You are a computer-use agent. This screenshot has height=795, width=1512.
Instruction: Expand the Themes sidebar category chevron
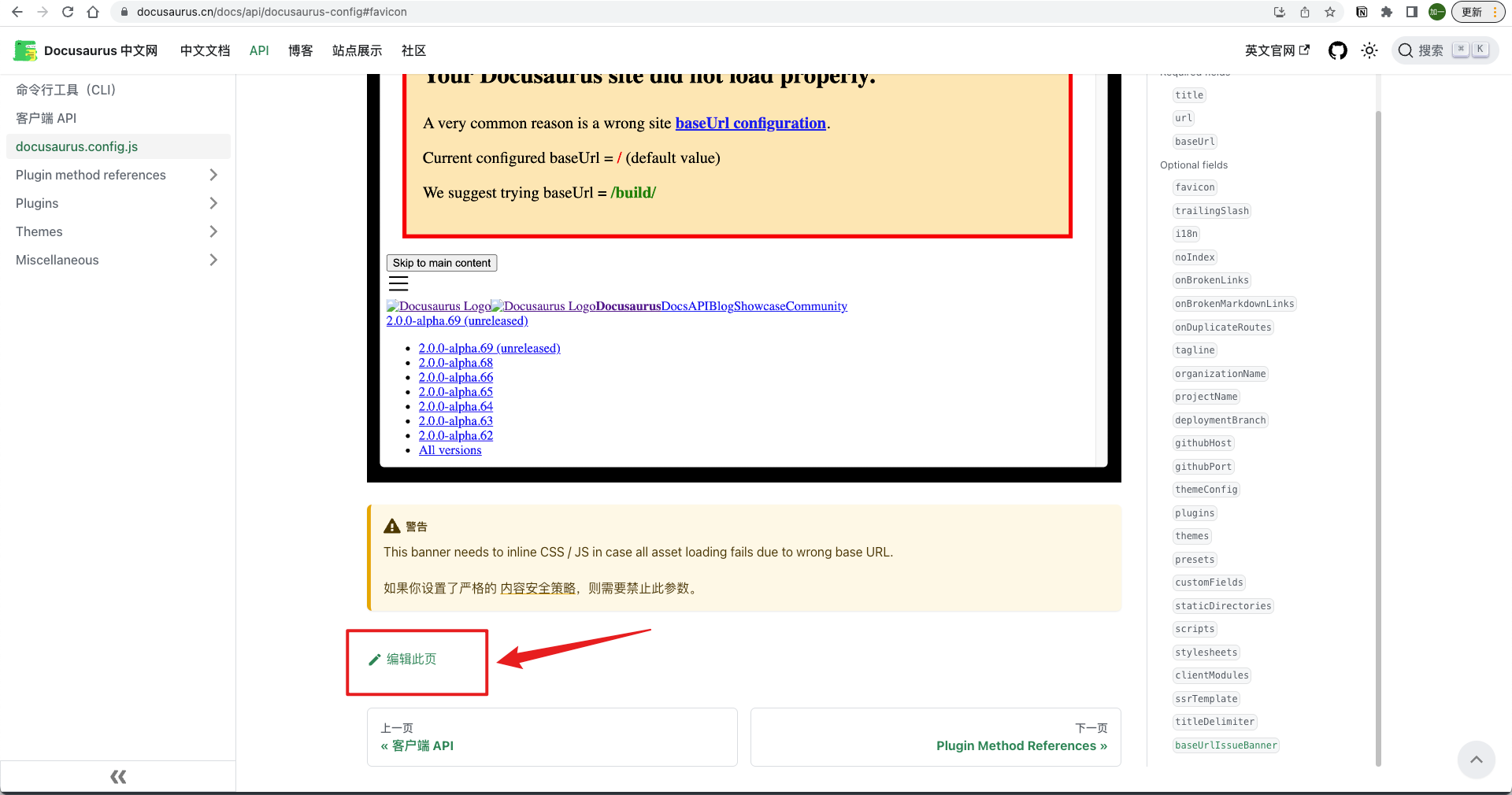pos(213,231)
